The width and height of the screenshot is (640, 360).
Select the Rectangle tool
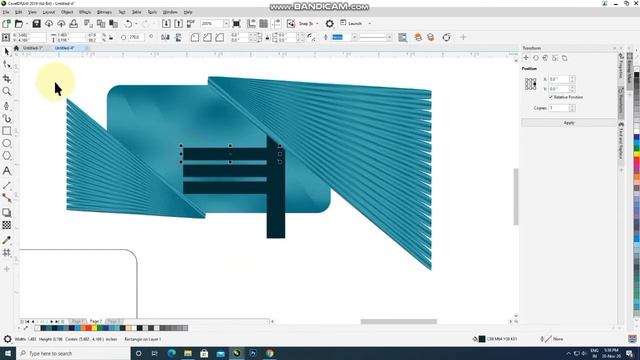click(x=7, y=131)
